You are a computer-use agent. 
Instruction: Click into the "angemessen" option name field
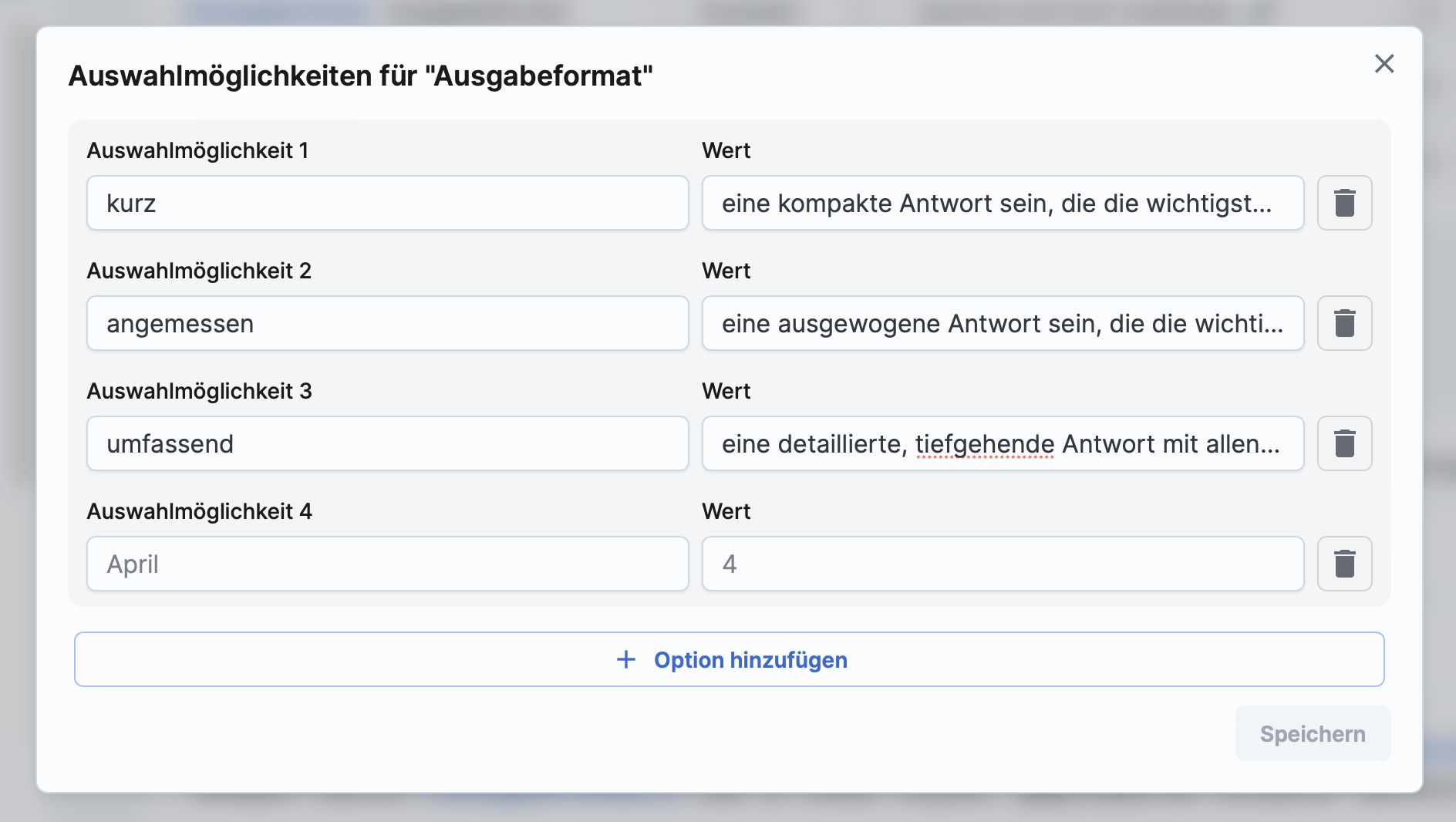[x=386, y=323]
